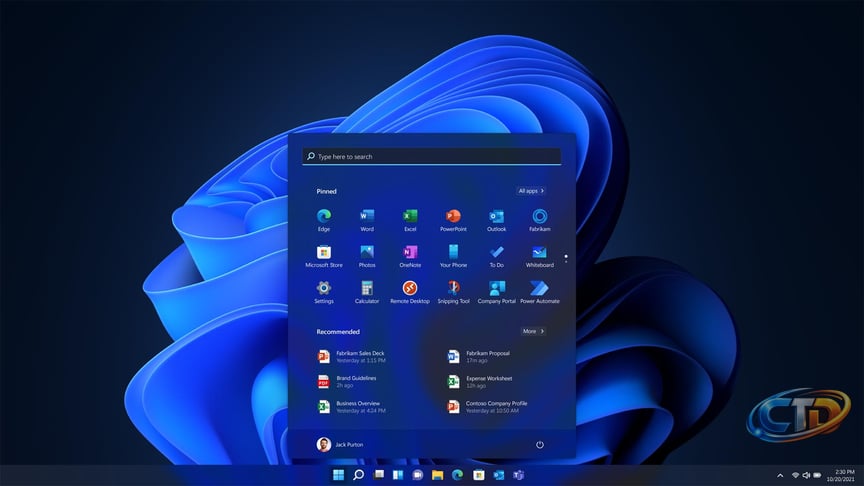Open Microsoft Store from pinned apps

[x=324, y=256]
